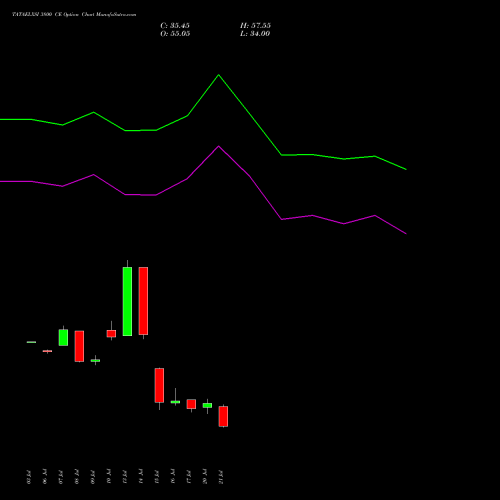Select the 15 Jul date label
Image resolution: width=500 pixels, height=500 pixels.
tap(157, 477)
